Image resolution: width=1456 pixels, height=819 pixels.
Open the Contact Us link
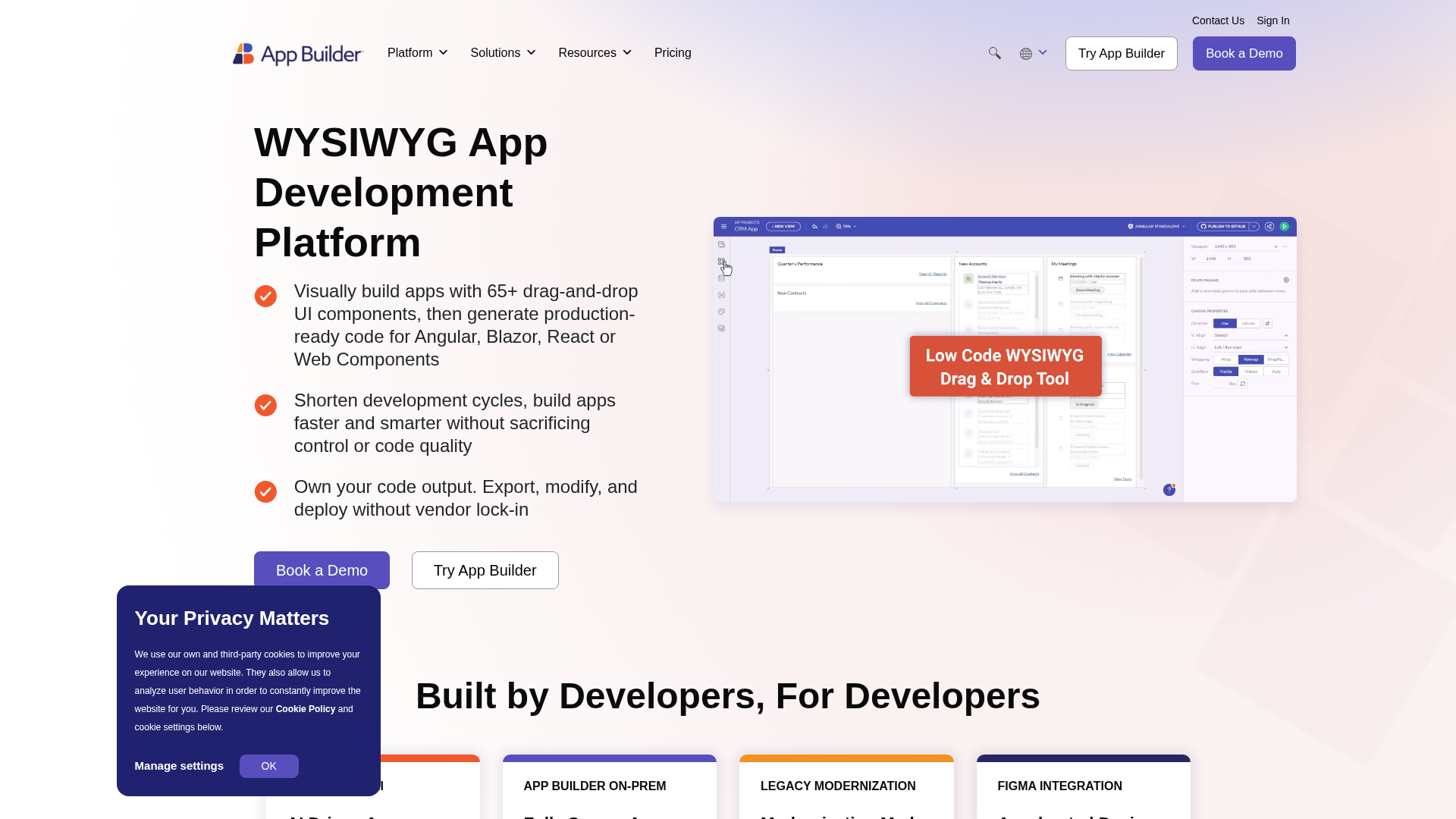pyautogui.click(x=1218, y=20)
